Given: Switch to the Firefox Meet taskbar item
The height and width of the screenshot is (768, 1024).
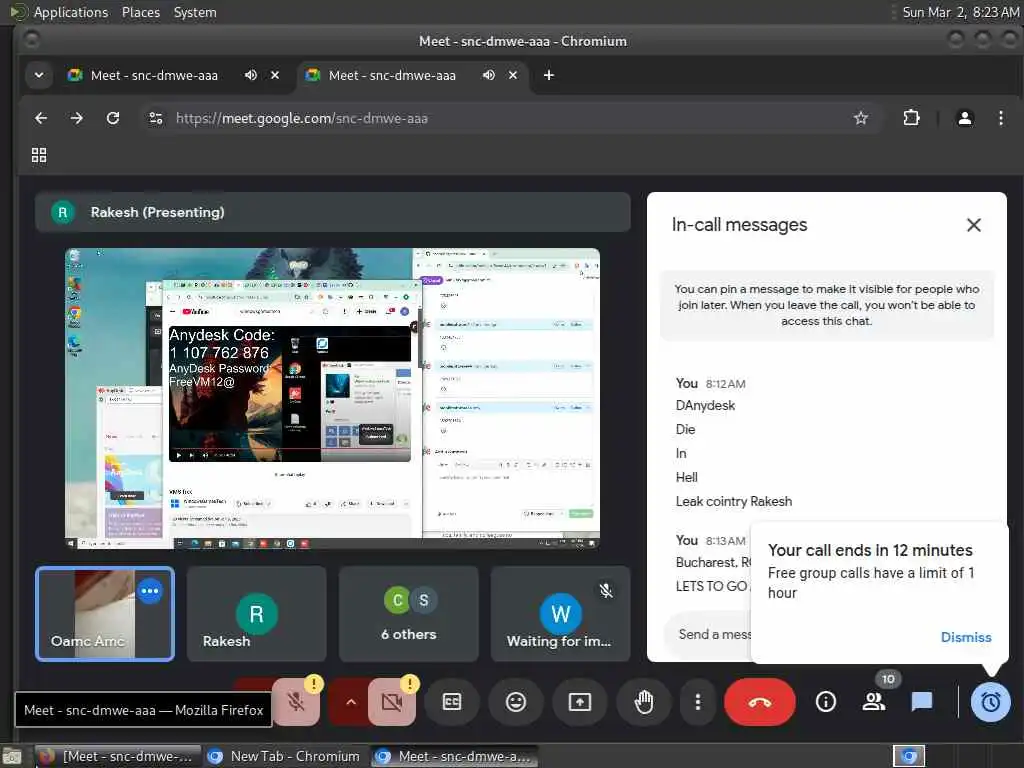Looking at the screenshot, I should coord(116,756).
